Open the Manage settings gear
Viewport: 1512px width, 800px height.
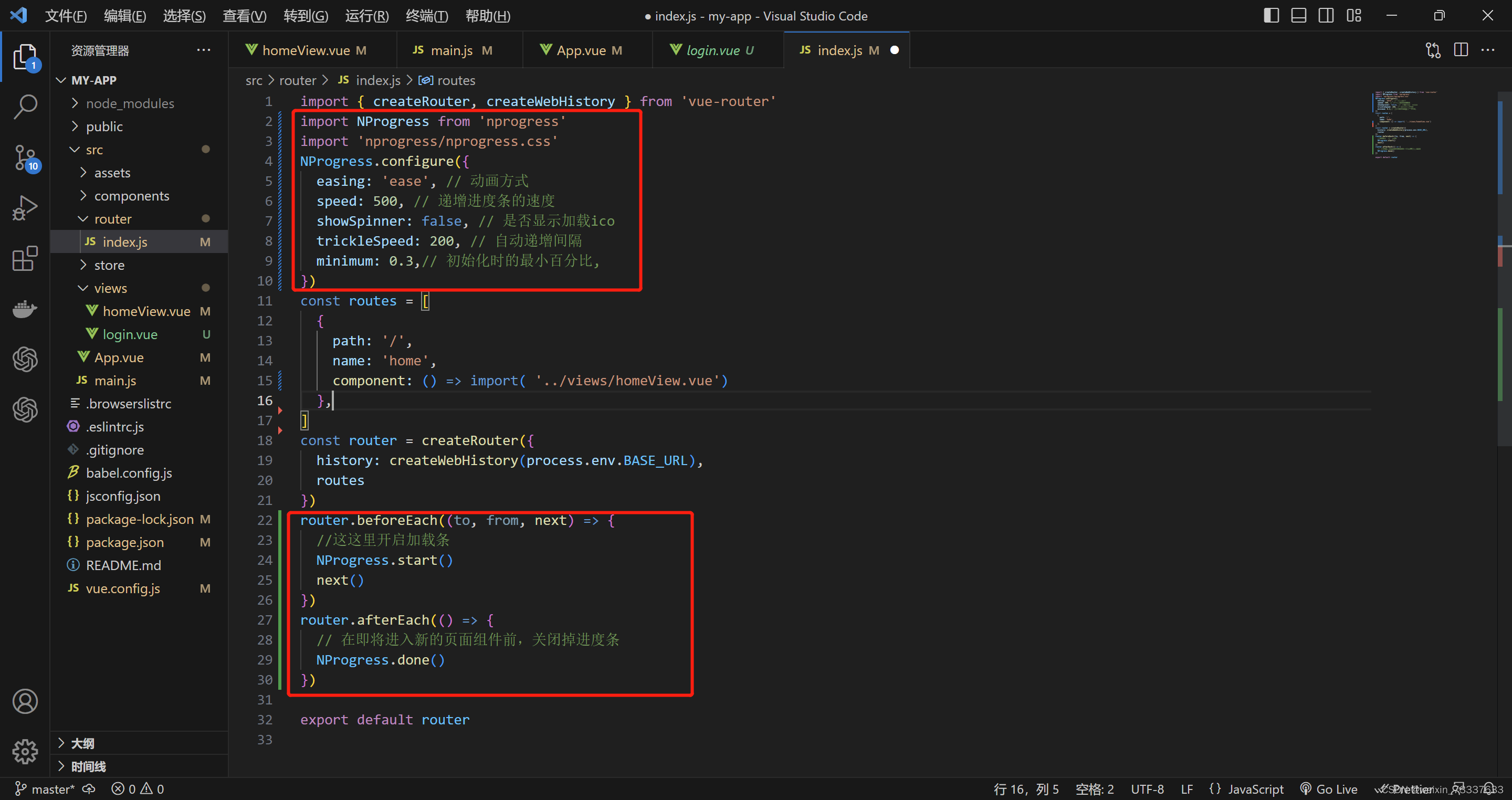[x=25, y=751]
